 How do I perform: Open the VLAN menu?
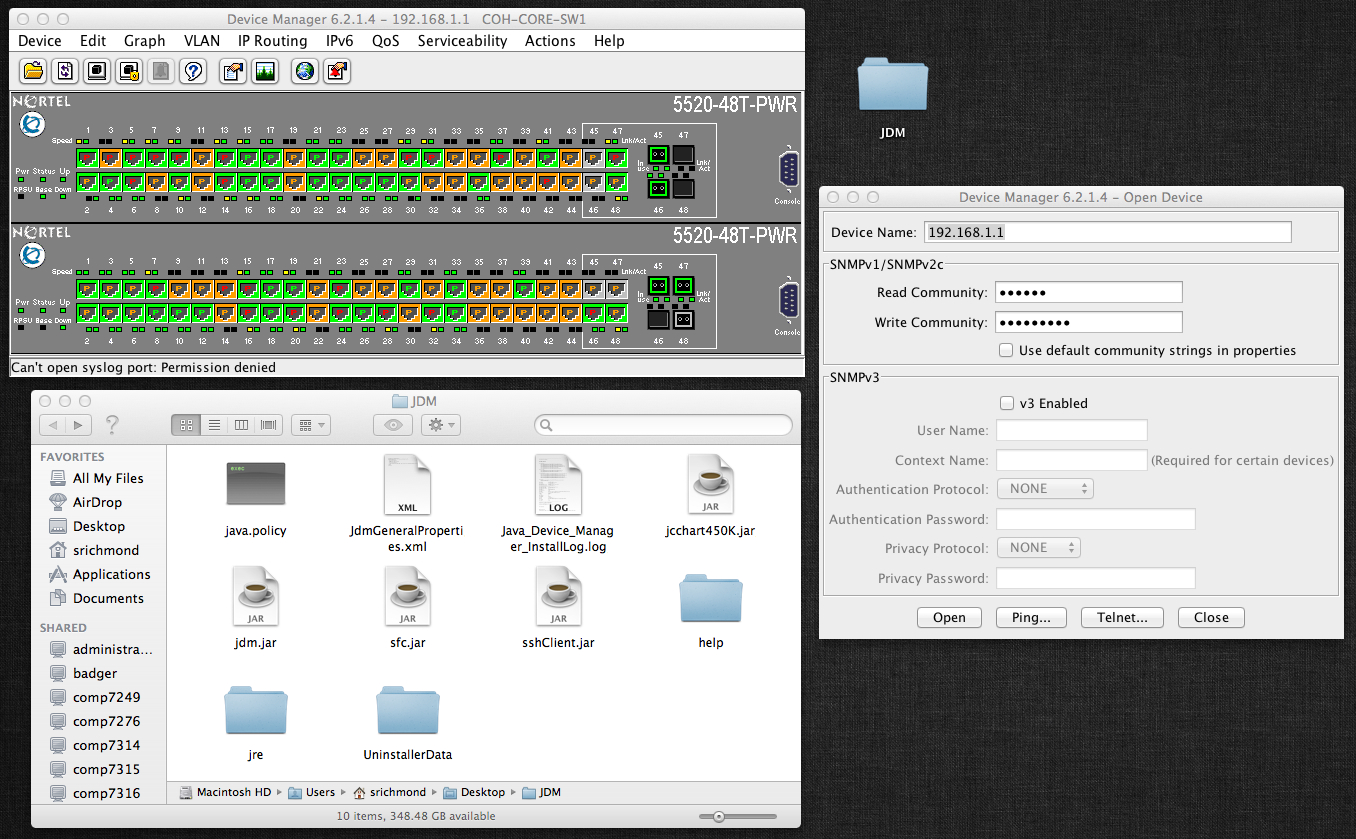click(202, 41)
